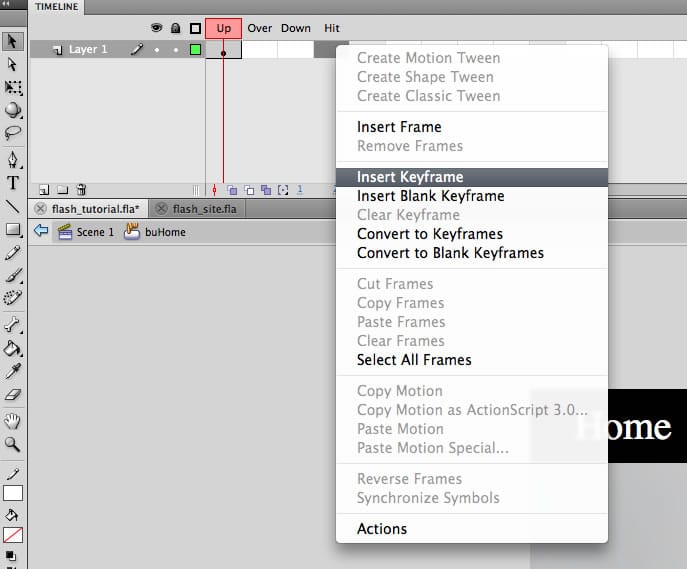Image resolution: width=687 pixels, height=569 pixels.
Task: Select the Eraser tool
Action: [13, 394]
